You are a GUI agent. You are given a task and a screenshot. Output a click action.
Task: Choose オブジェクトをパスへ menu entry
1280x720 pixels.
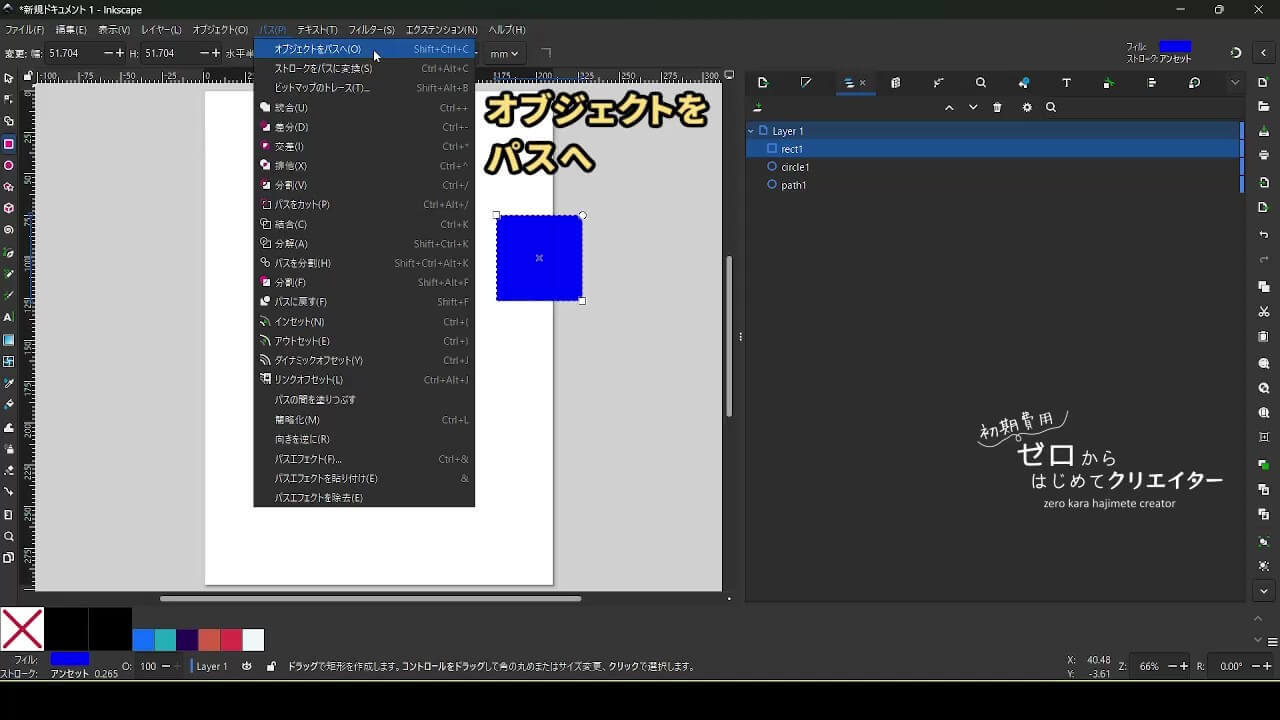(x=318, y=49)
